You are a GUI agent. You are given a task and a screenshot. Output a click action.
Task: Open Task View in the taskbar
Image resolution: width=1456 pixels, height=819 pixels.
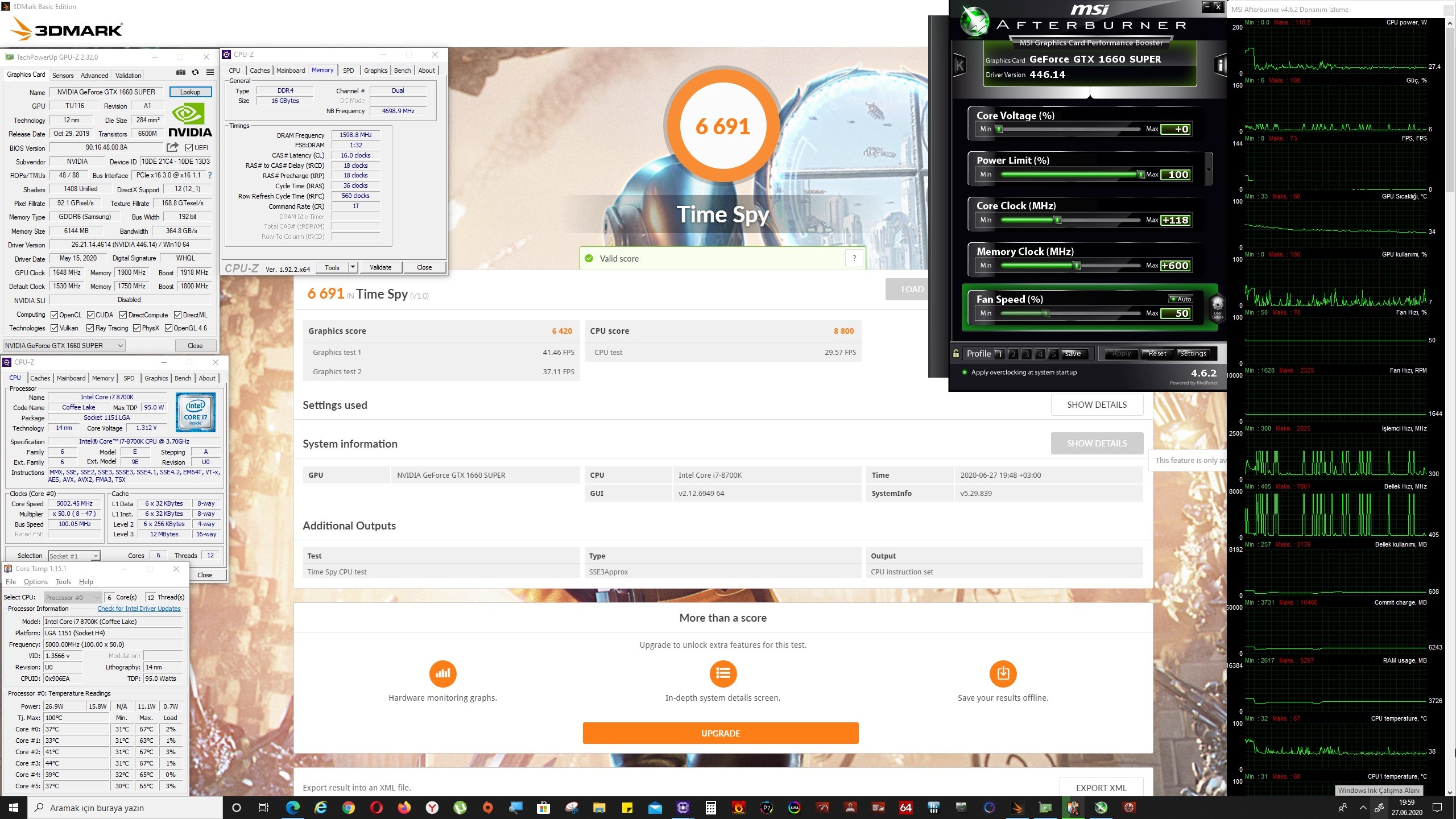tap(264, 808)
